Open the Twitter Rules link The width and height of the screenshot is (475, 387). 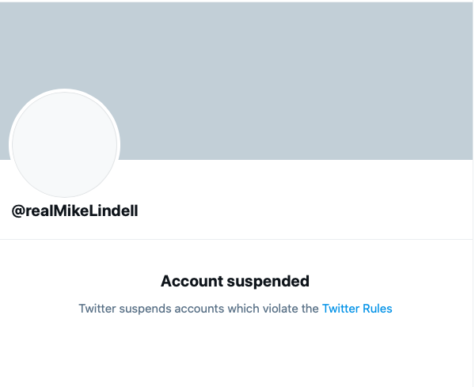357,309
